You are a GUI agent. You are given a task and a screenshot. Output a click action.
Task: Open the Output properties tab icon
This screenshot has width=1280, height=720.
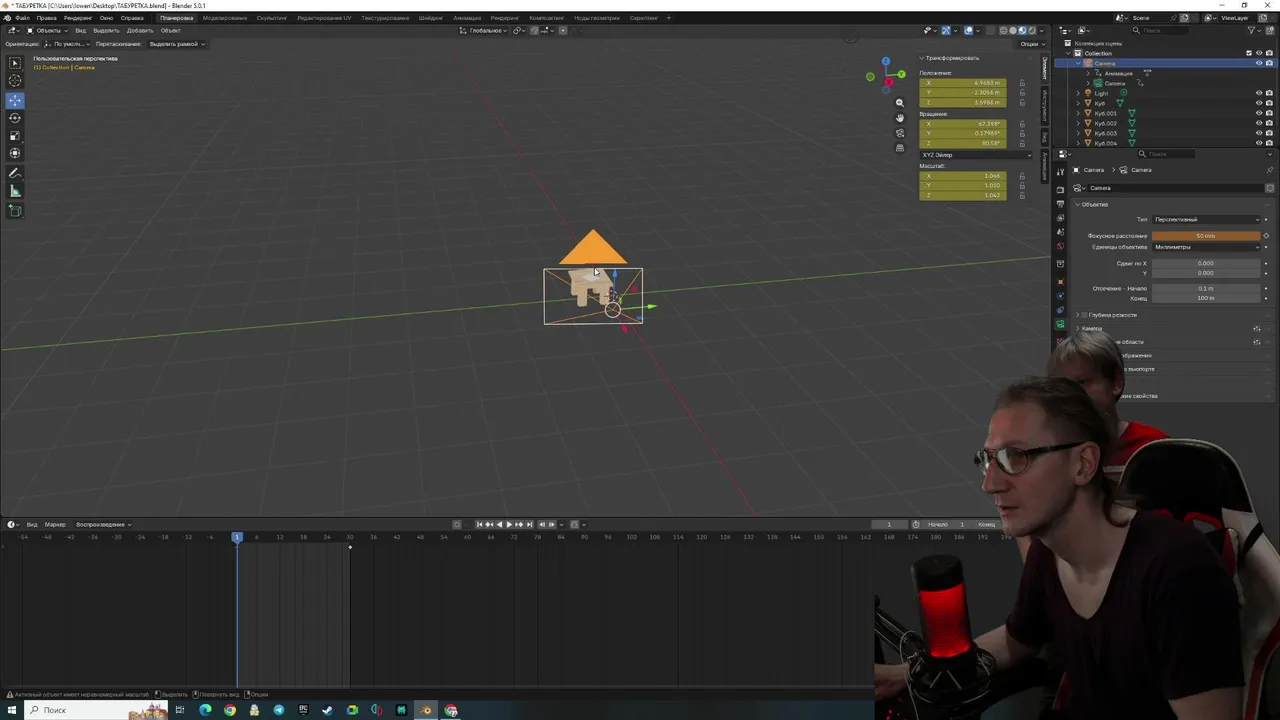[1061, 204]
